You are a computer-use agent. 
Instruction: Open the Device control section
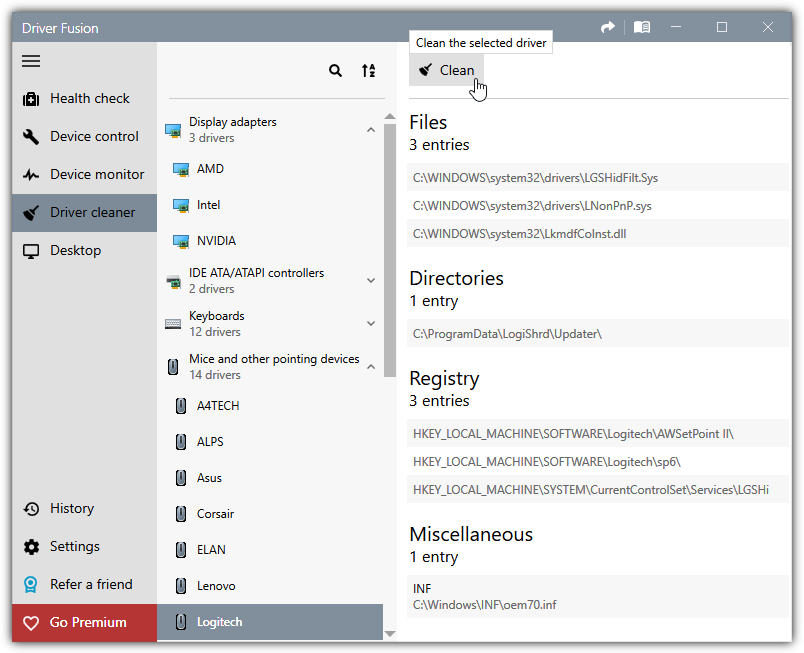coord(85,136)
